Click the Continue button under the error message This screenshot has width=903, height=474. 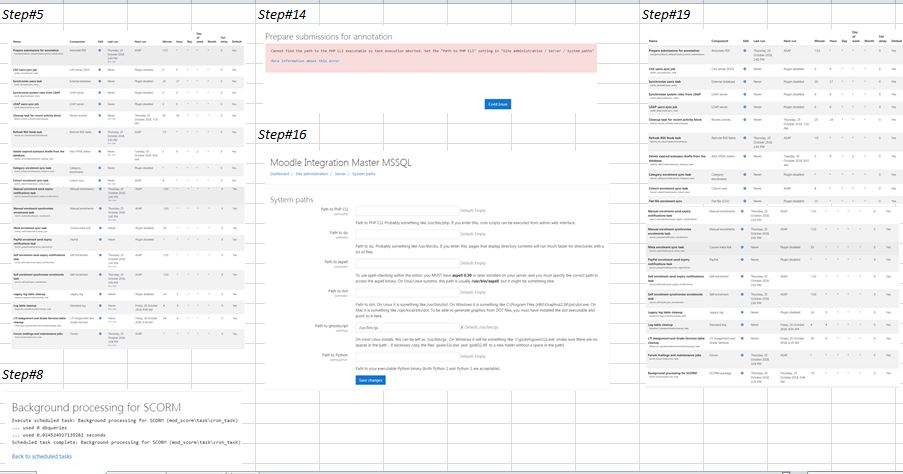(498, 104)
